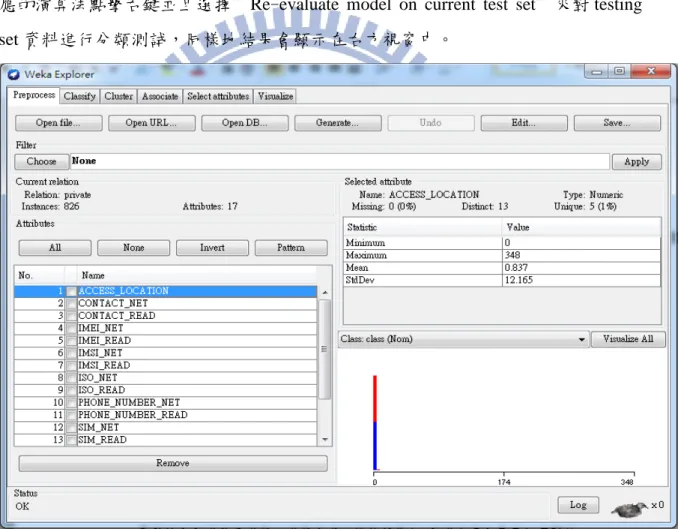This screenshot has height=529, width=678.
Task: Tick the checkbox for IMEI_NET attribute
Action: point(71,329)
